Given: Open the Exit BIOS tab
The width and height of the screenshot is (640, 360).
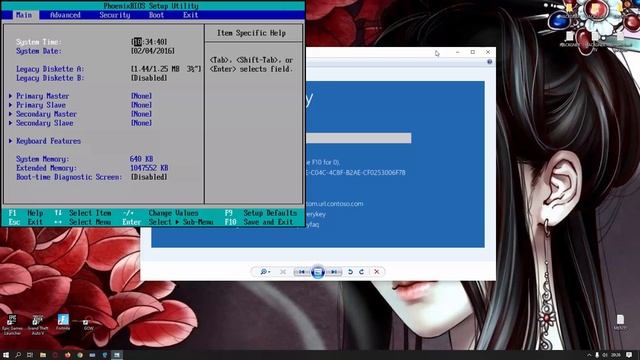Looking at the screenshot, I should click(191, 15).
